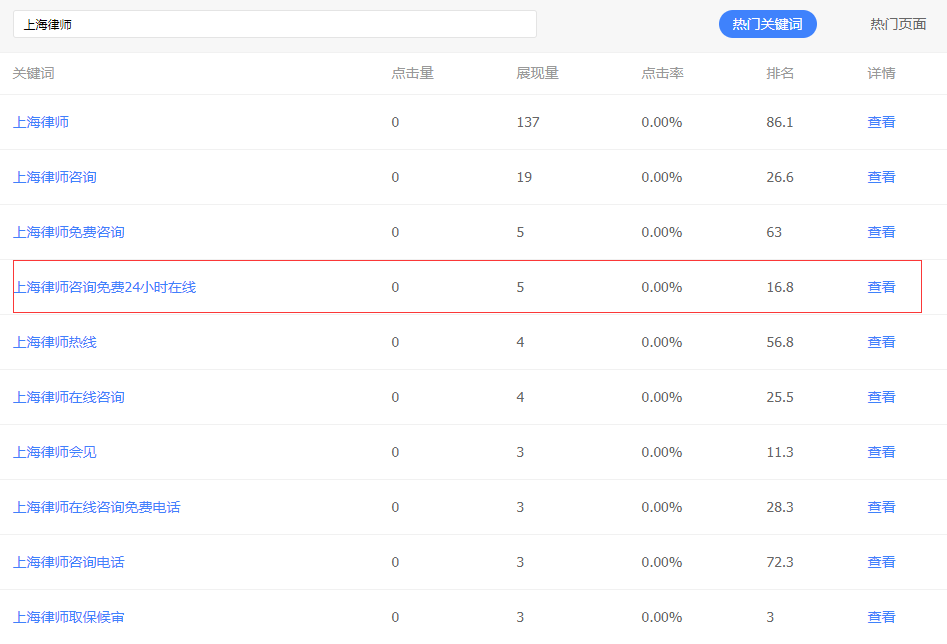This screenshot has height=644, width=947.
Task: Switch to the 热门关键词 tab
Action: [768, 24]
